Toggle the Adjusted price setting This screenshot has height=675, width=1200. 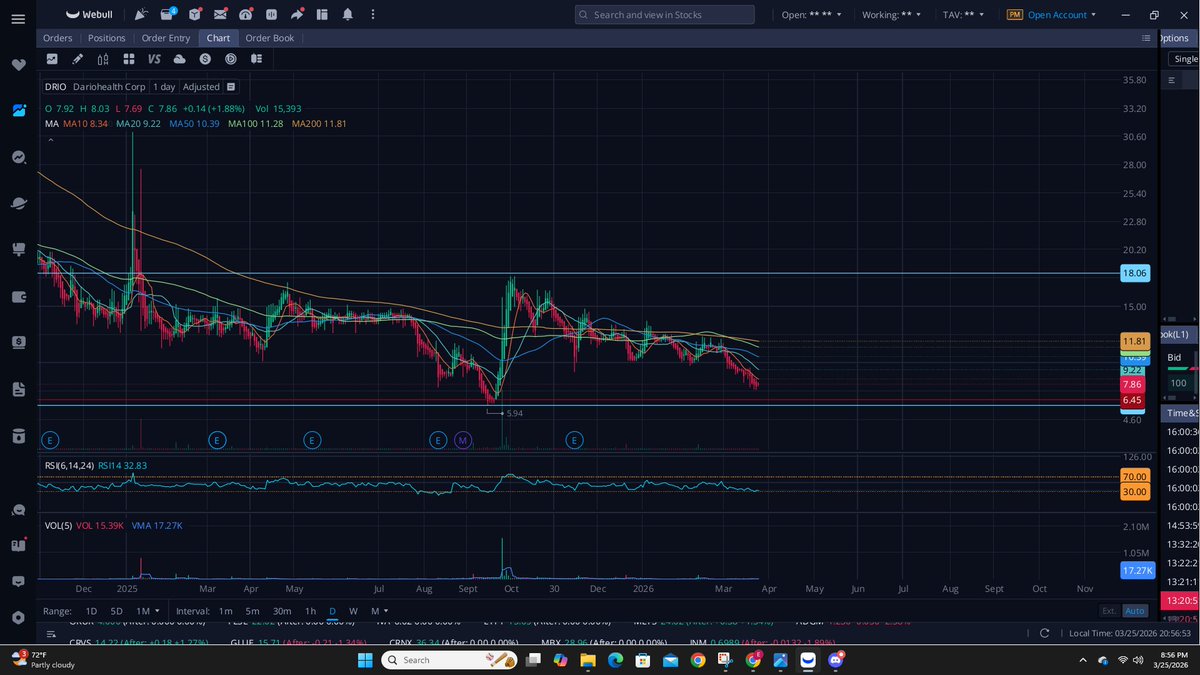pyautogui.click(x=201, y=87)
